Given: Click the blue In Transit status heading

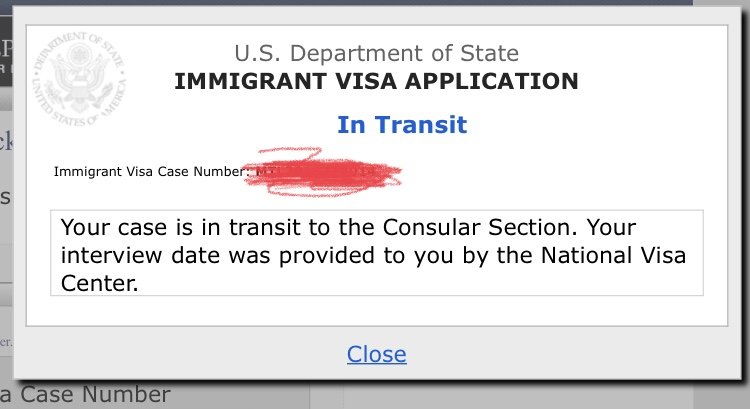Looking at the screenshot, I should tap(402, 125).
